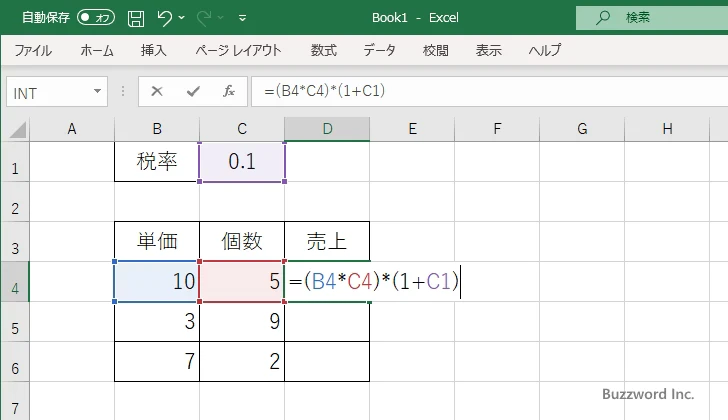Viewport: 728px width, 420px height.
Task: Click the Save floppy disk icon
Action: (136, 18)
